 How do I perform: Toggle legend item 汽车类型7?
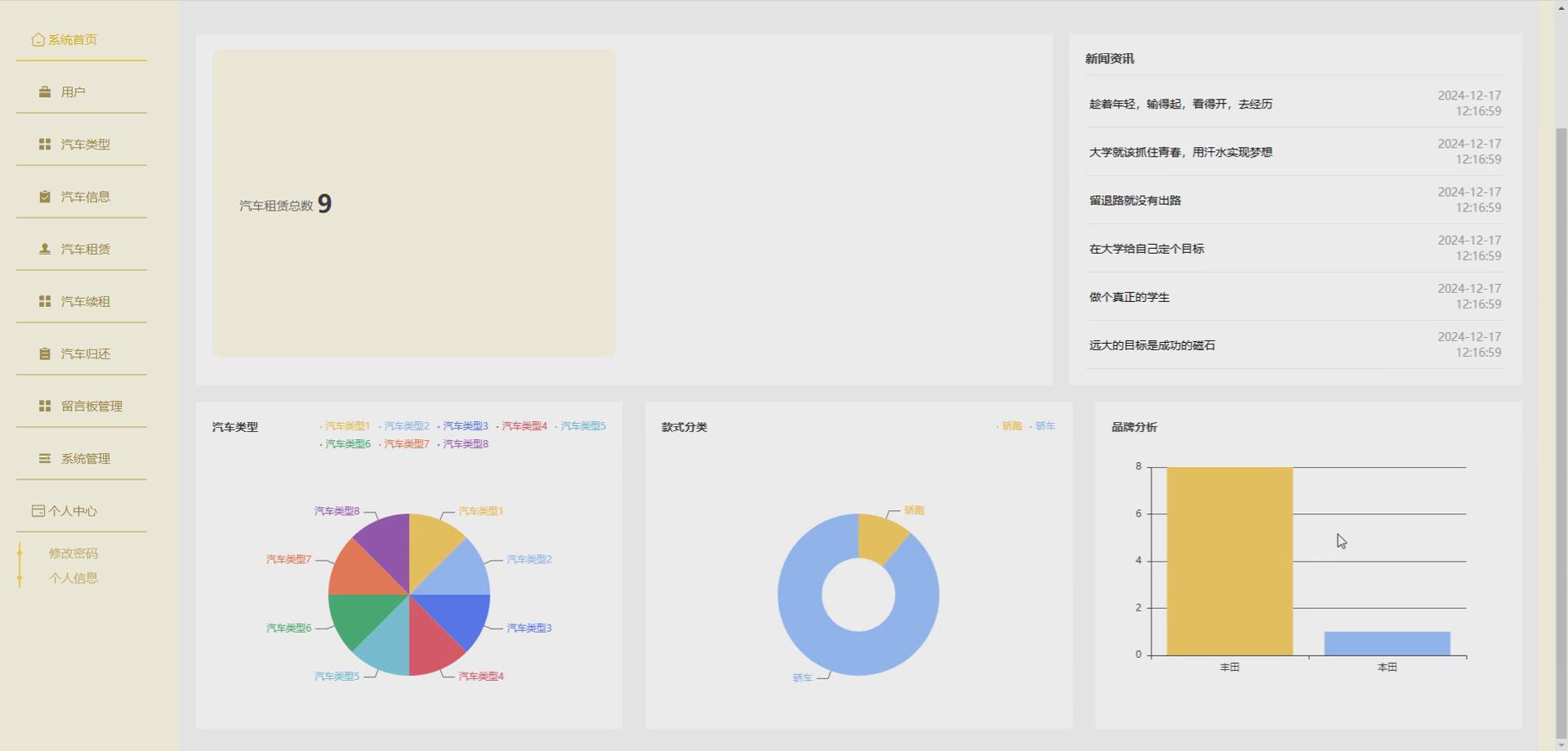pyautogui.click(x=403, y=444)
